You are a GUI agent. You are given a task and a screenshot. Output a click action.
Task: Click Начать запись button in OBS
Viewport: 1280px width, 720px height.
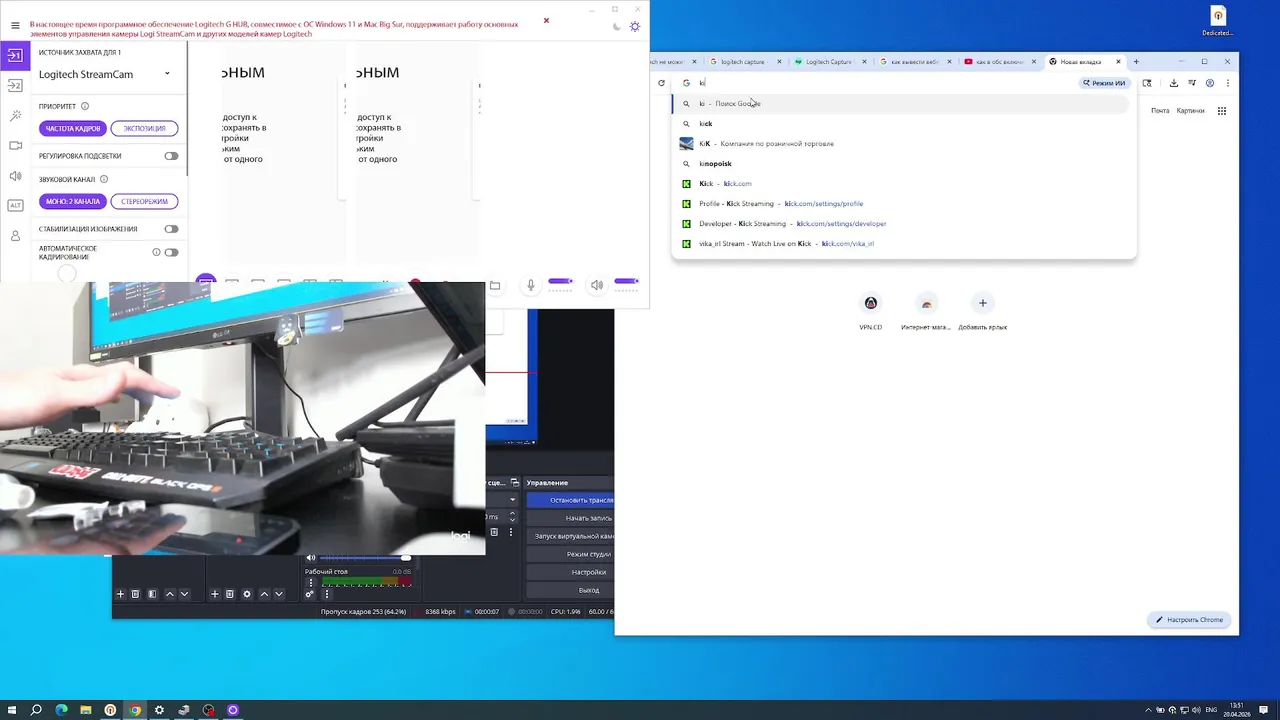click(x=570, y=518)
